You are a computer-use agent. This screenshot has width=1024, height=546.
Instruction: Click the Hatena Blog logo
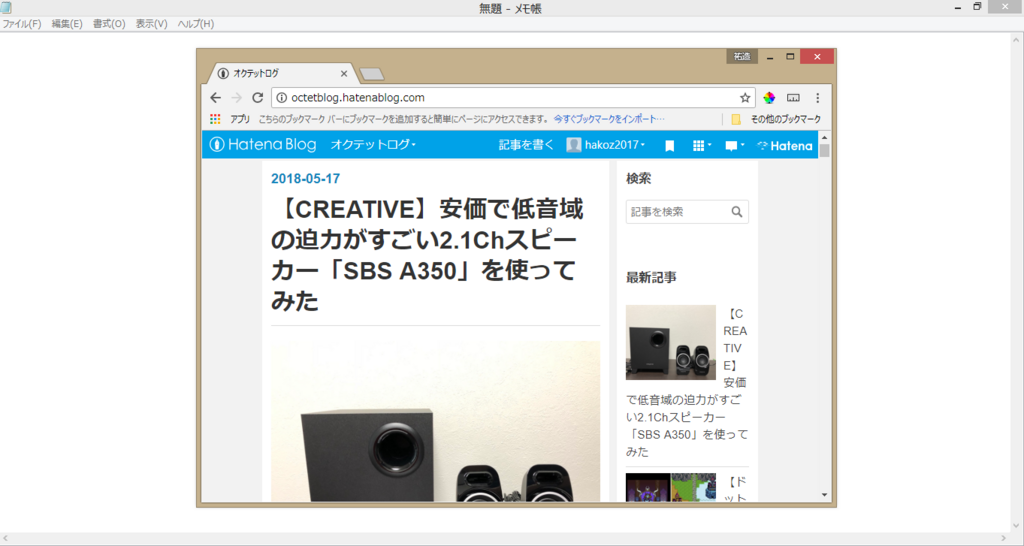pyautogui.click(x=263, y=145)
